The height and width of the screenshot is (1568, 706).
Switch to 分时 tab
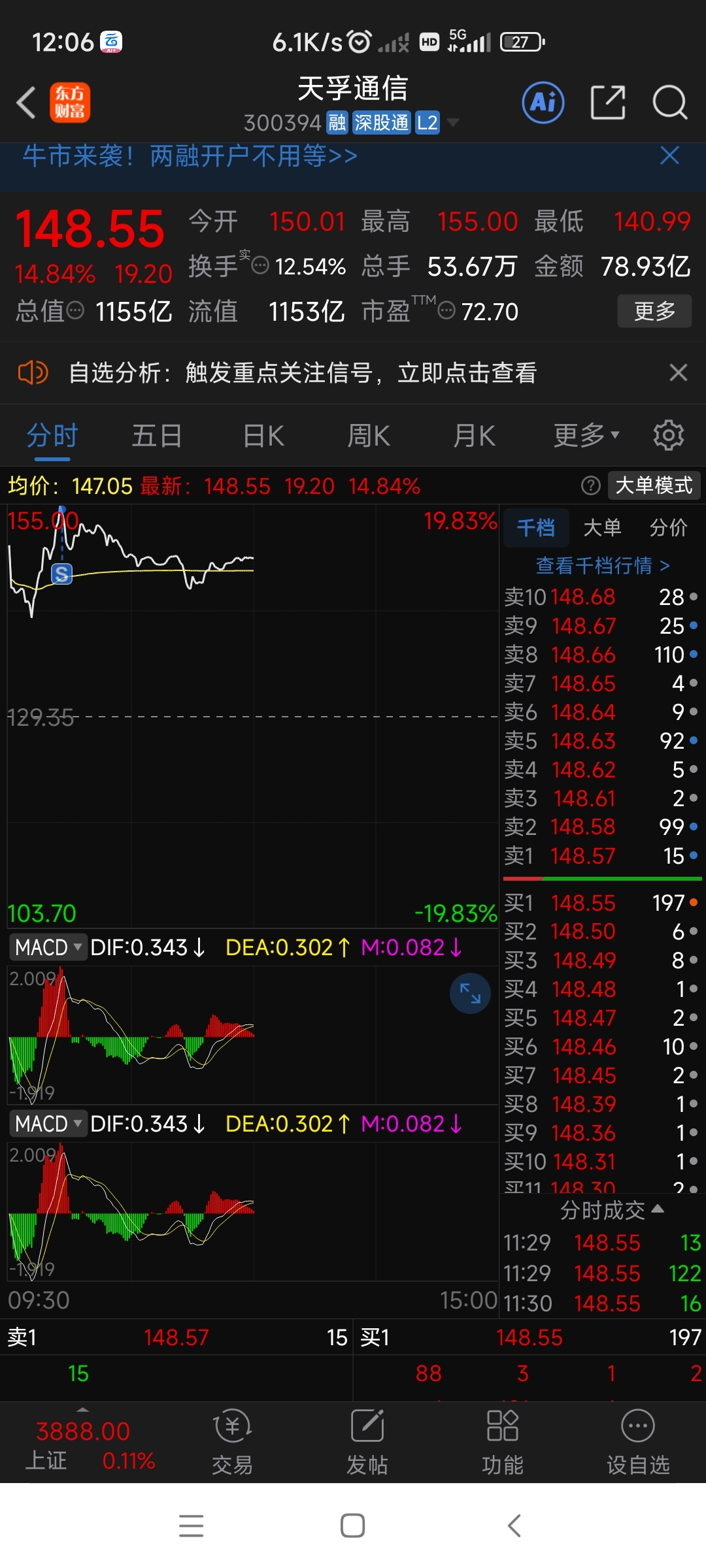[x=52, y=435]
